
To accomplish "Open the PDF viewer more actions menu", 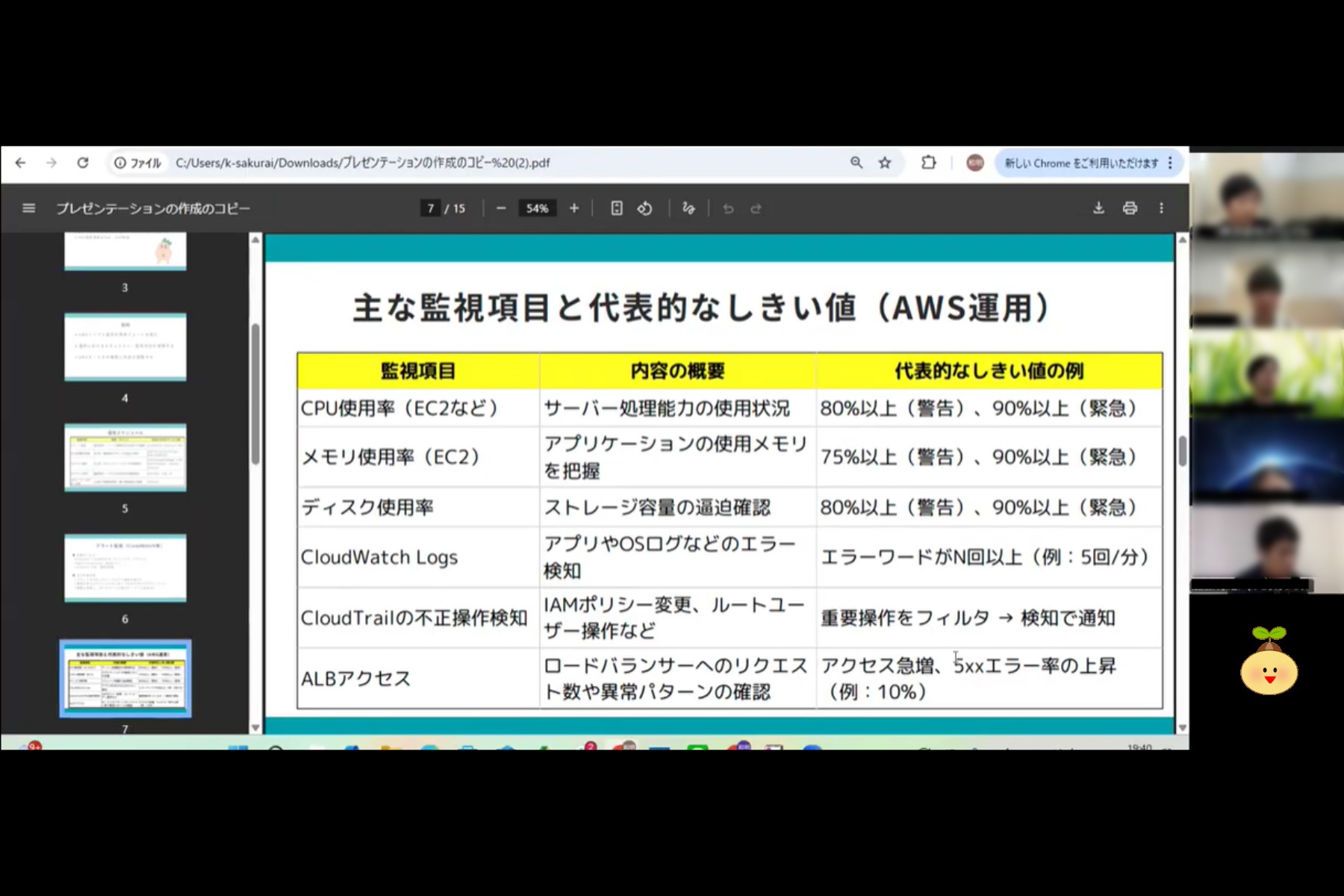I will (x=1161, y=208).
